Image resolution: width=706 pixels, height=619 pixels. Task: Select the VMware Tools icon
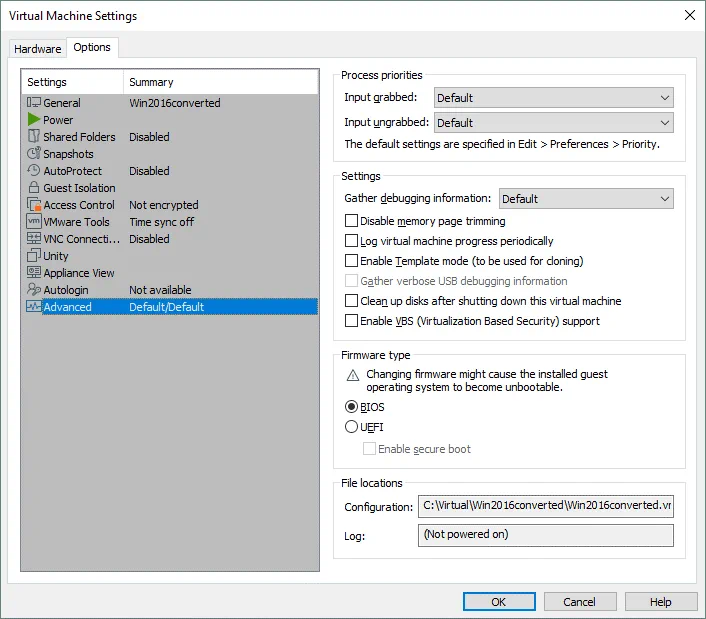tap(34, 222)
